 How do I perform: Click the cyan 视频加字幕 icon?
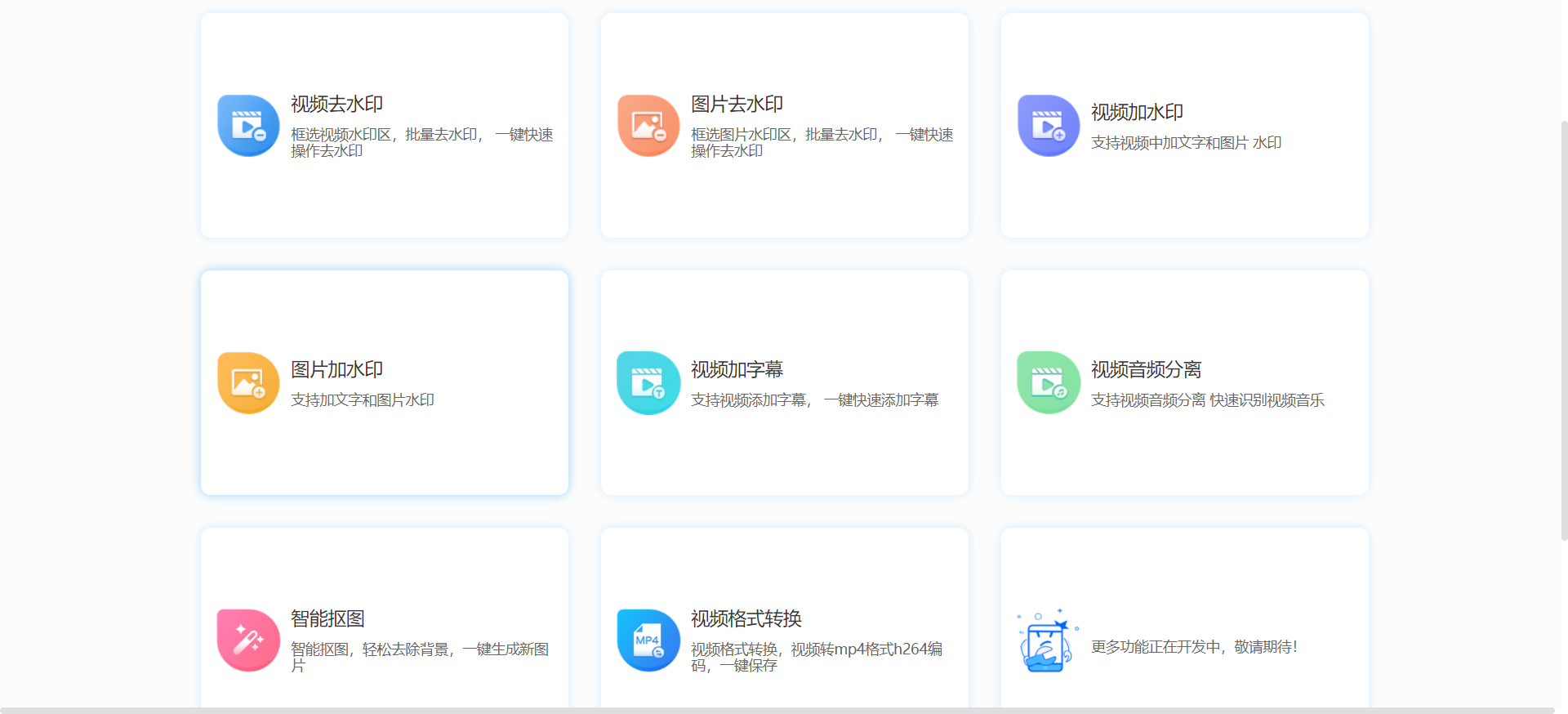point(648,383)
